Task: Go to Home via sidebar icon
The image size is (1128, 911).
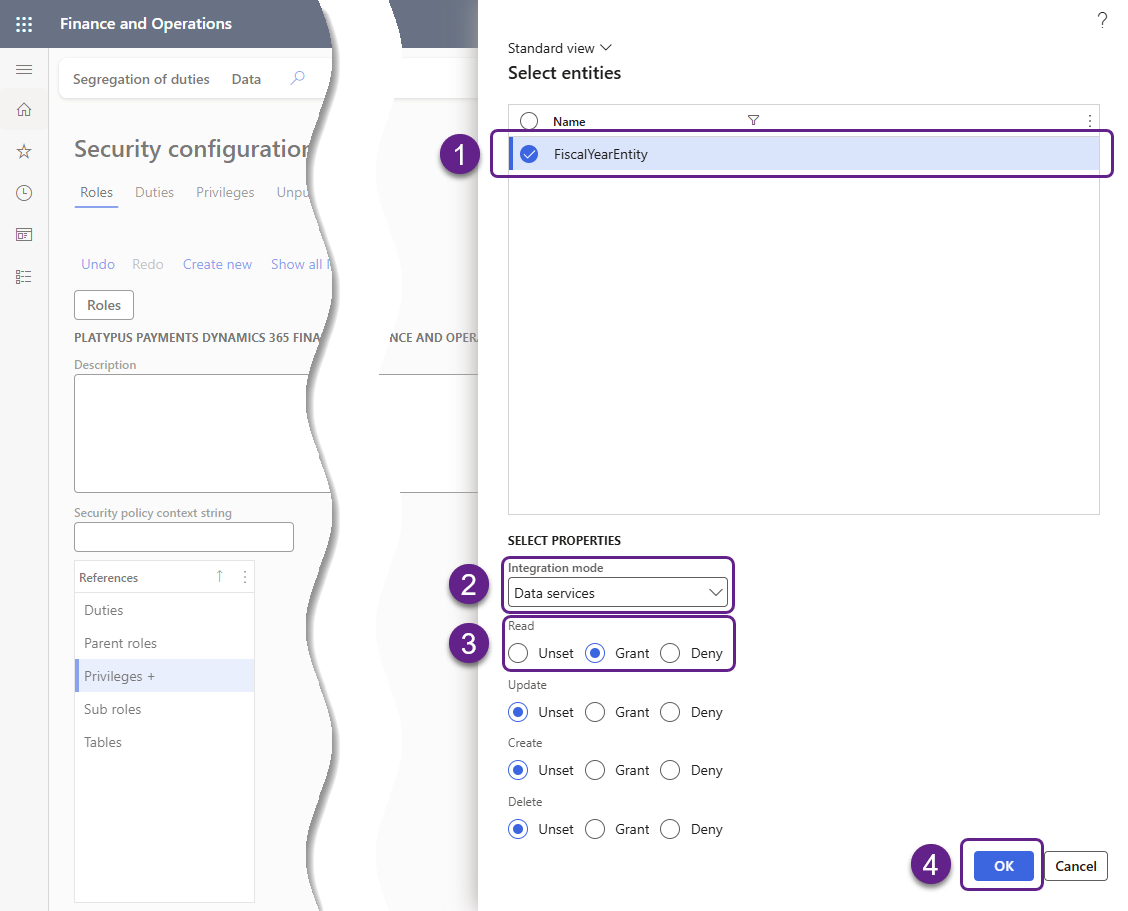Action: (x=24, y=110)
